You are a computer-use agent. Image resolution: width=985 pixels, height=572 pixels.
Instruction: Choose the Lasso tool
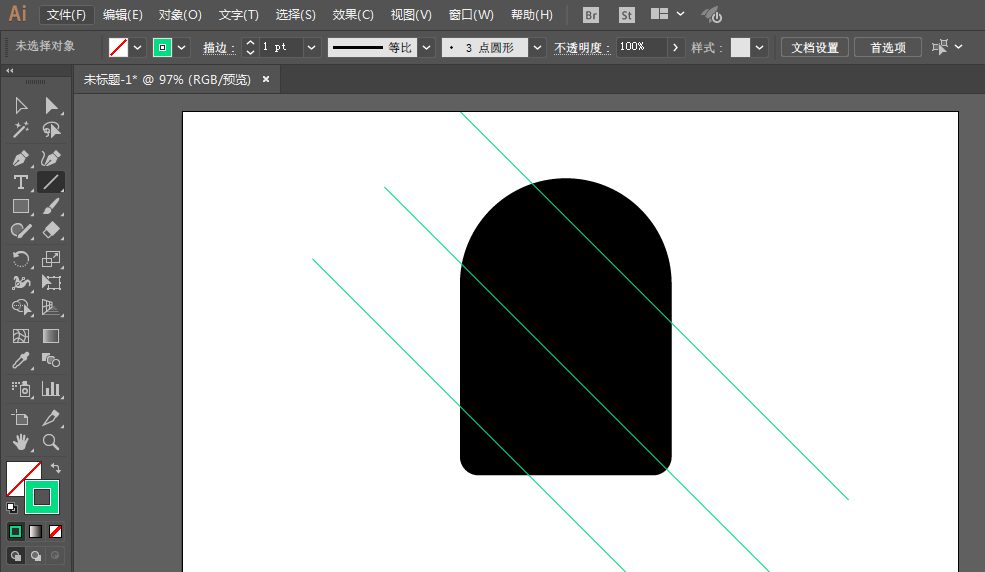[51, 130]
